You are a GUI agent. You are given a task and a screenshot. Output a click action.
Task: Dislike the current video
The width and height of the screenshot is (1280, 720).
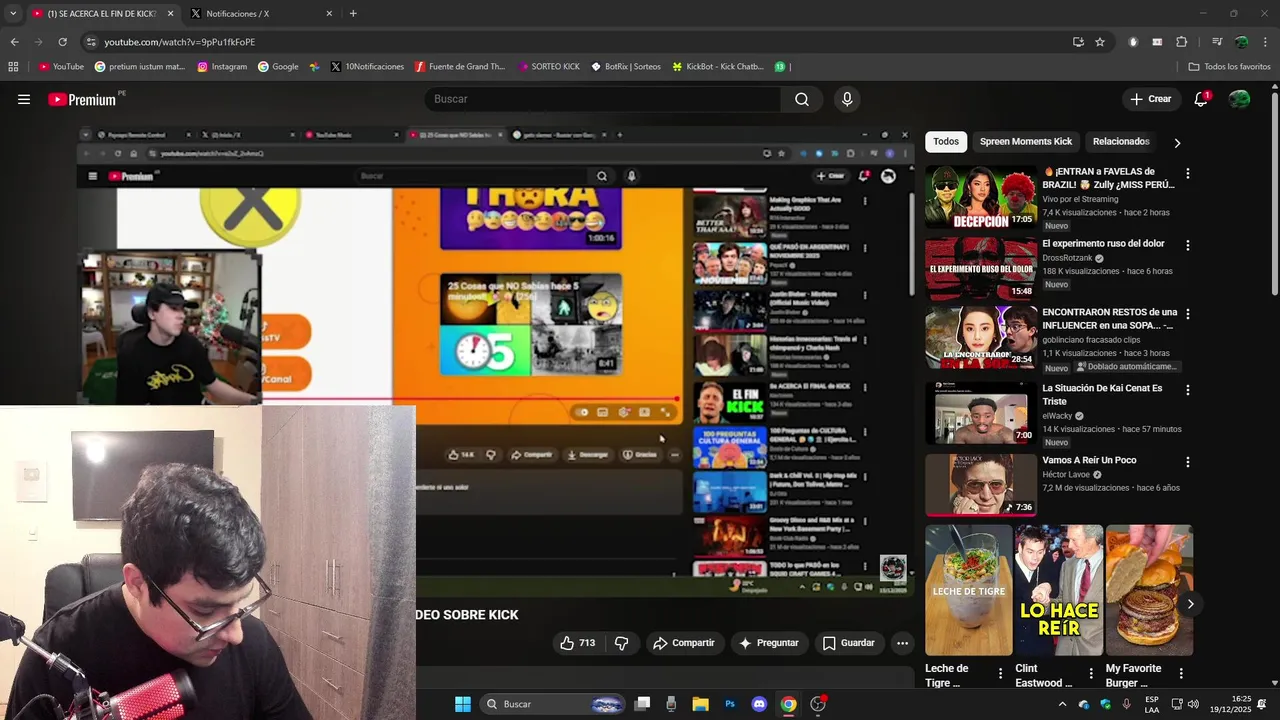(x=621, y=643)
